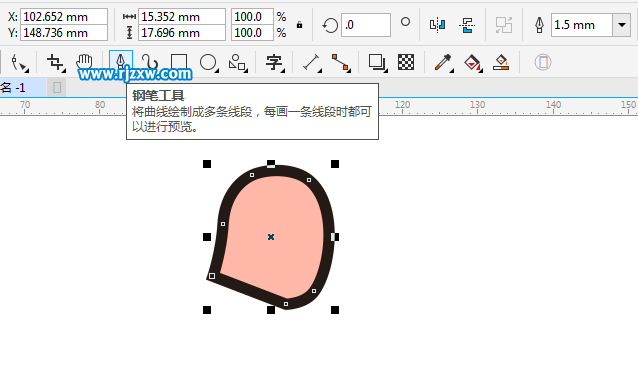The image size is (638, 391).
Task: Click the vertical scale factor 100.0 field
Action: pos(252,33)
